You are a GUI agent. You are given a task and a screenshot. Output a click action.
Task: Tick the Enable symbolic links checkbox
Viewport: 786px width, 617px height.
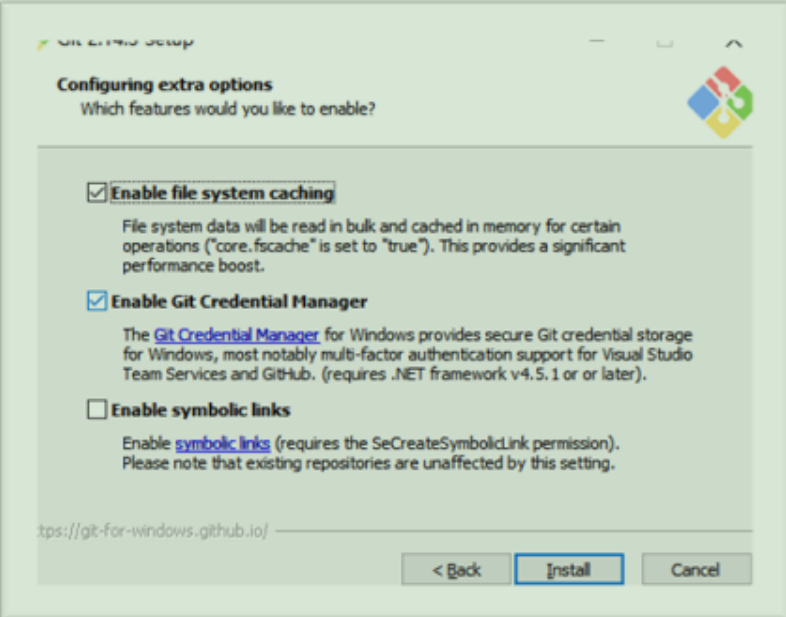(x=97, y=409)
